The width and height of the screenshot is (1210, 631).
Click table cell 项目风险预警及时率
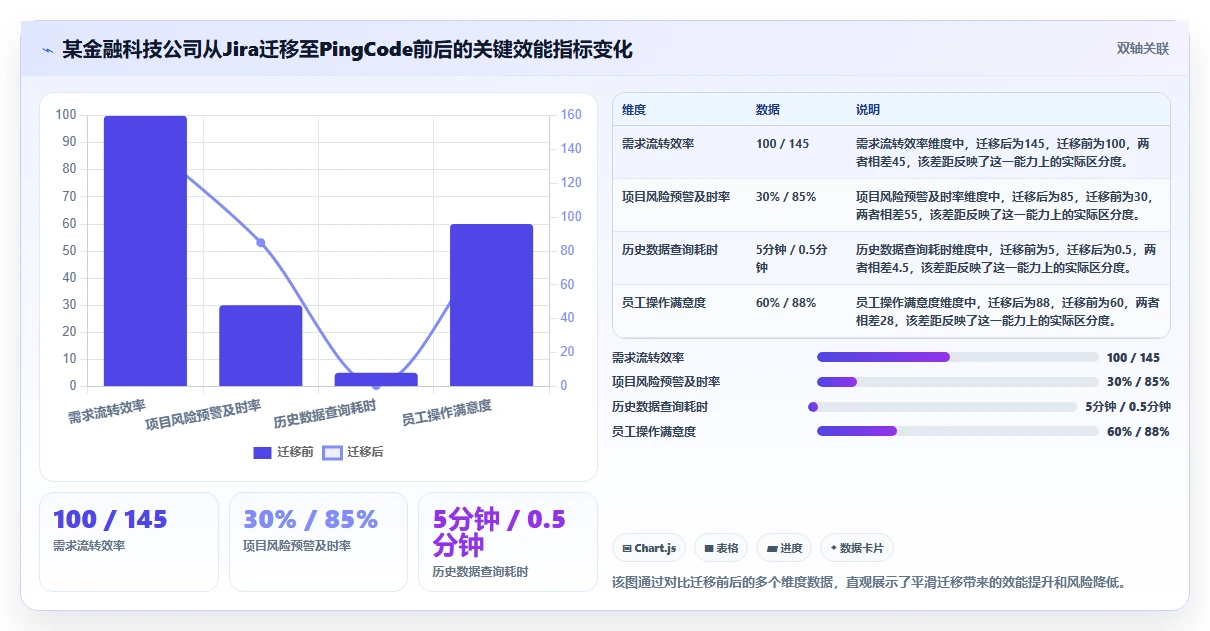point(676,197)
